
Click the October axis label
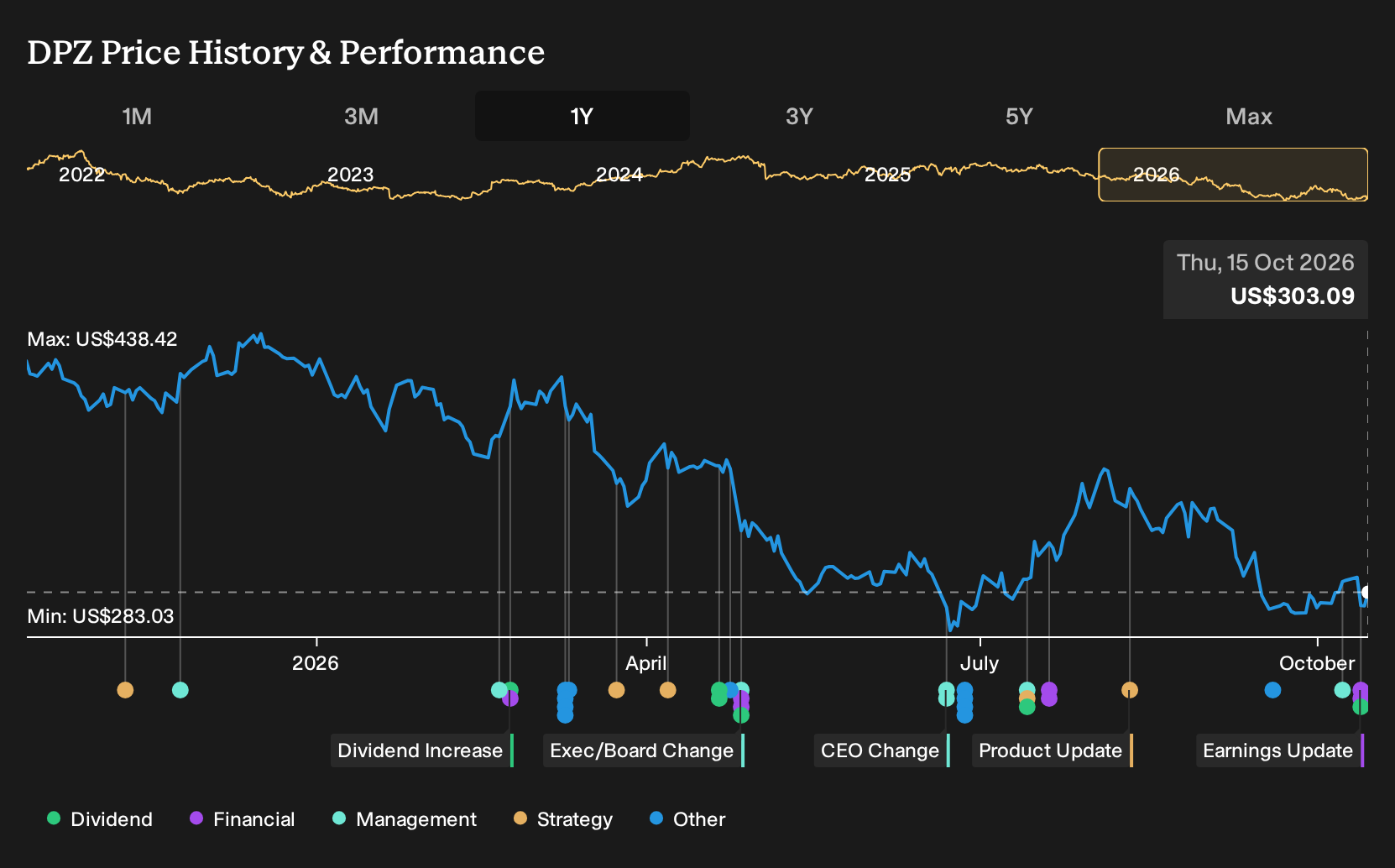tap(1317, 663)
